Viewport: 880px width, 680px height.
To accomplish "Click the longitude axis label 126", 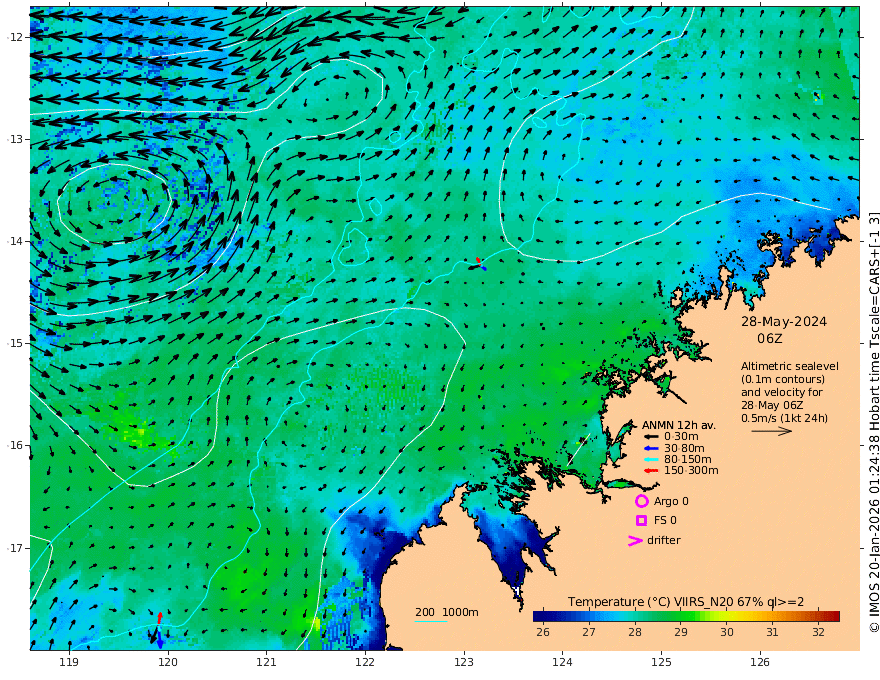I will coord(760,662).
